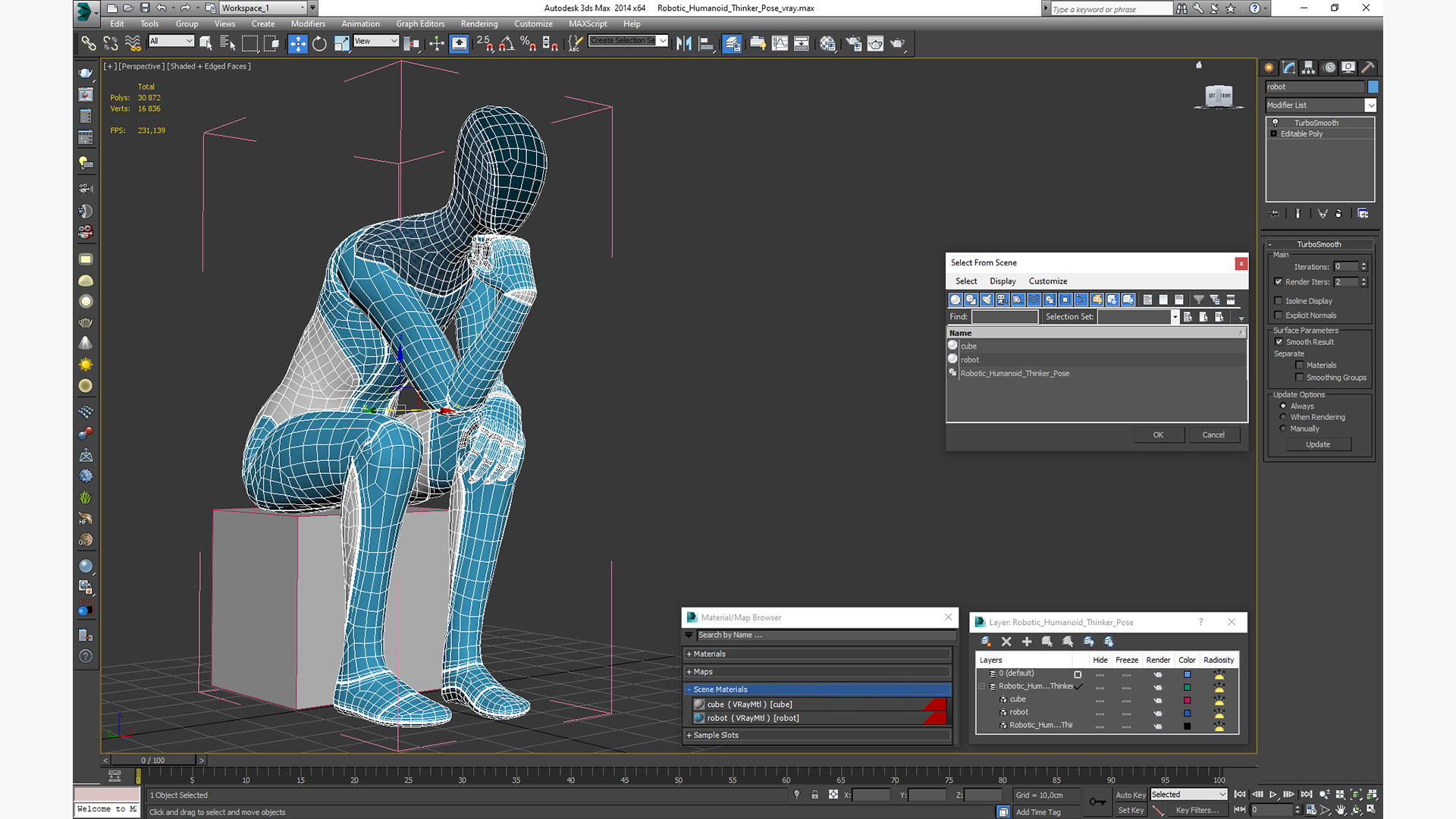Click the Render Production teapot icon
This screenshot has height=819, width=1456.
pyautogui.click(x=898, y=43)
